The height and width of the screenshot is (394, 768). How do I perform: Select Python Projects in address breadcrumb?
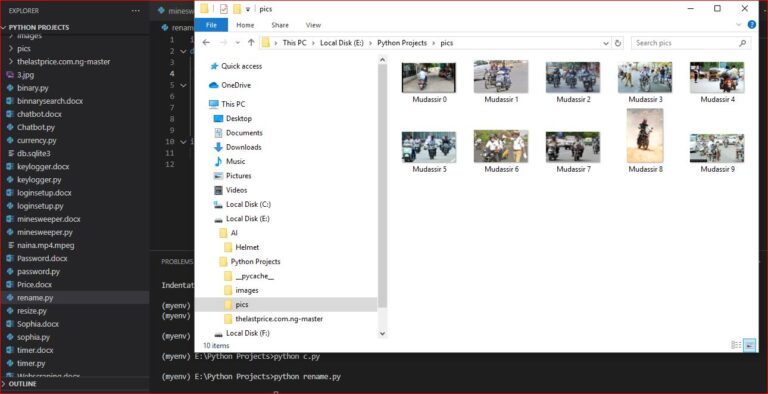[402, 43]
